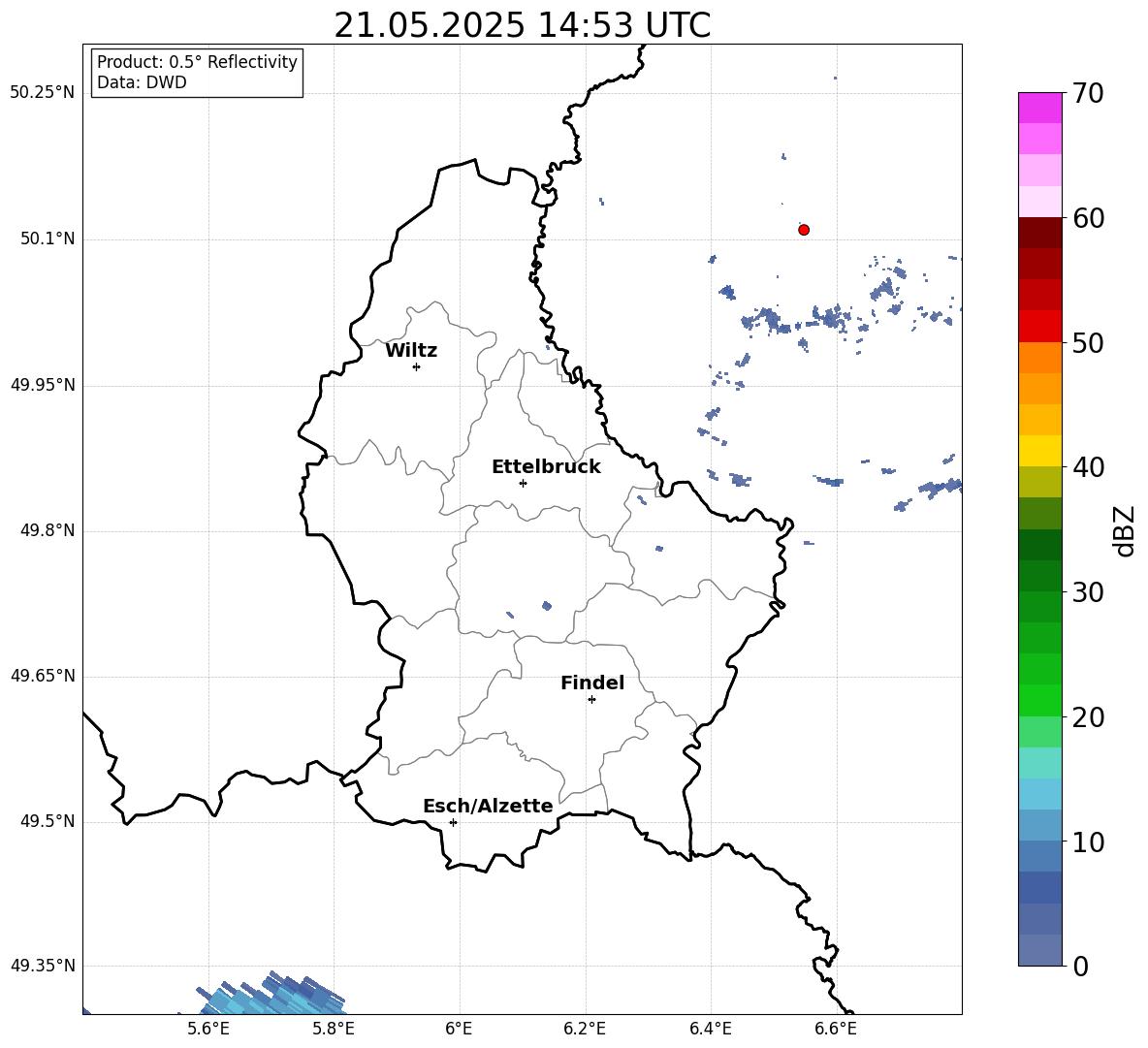Click the yellow colorbar swatch just above 40
The image size is (1148, 1048).
pos(1039,451)
